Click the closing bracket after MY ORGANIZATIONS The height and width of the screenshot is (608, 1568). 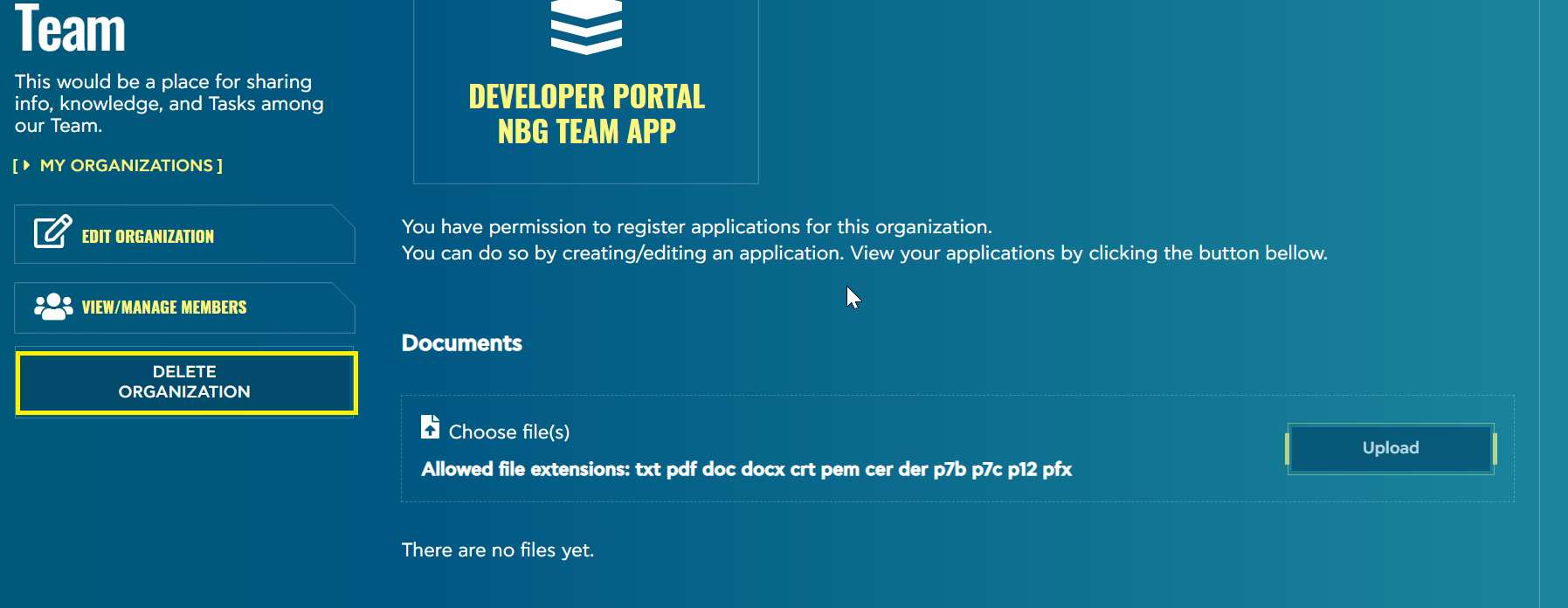point(219,165)
